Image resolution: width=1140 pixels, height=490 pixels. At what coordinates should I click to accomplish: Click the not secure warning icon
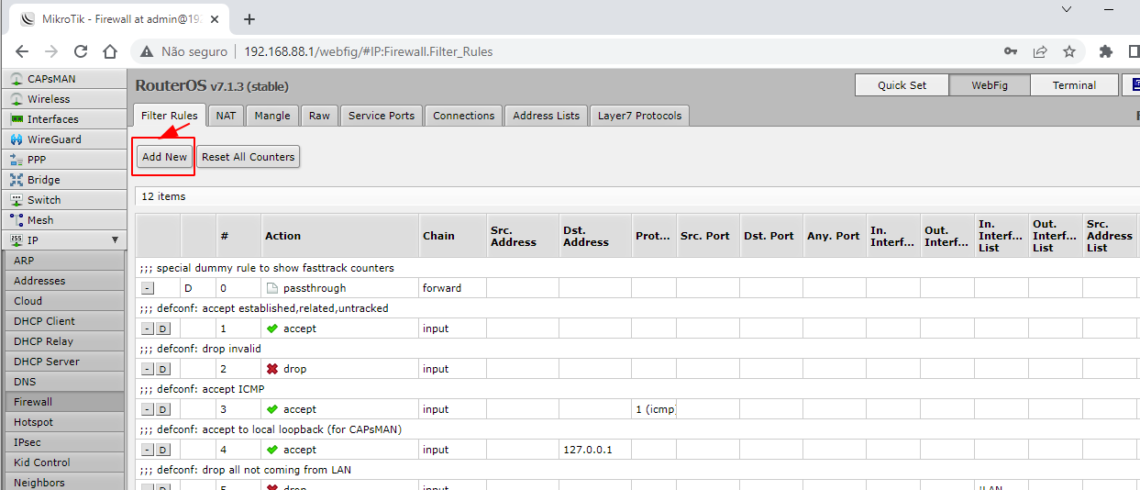click(148, 52)
